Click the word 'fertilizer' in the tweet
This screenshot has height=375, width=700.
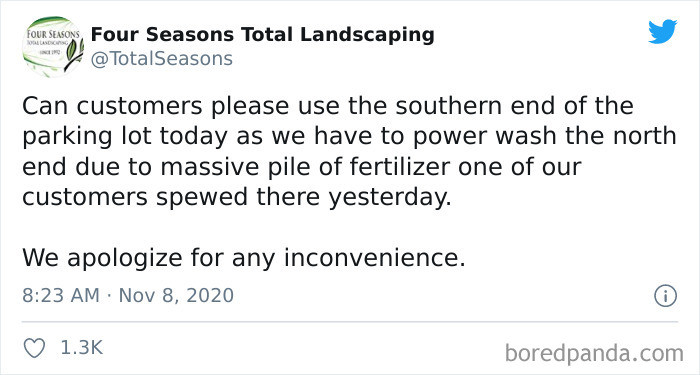point(400,167)
